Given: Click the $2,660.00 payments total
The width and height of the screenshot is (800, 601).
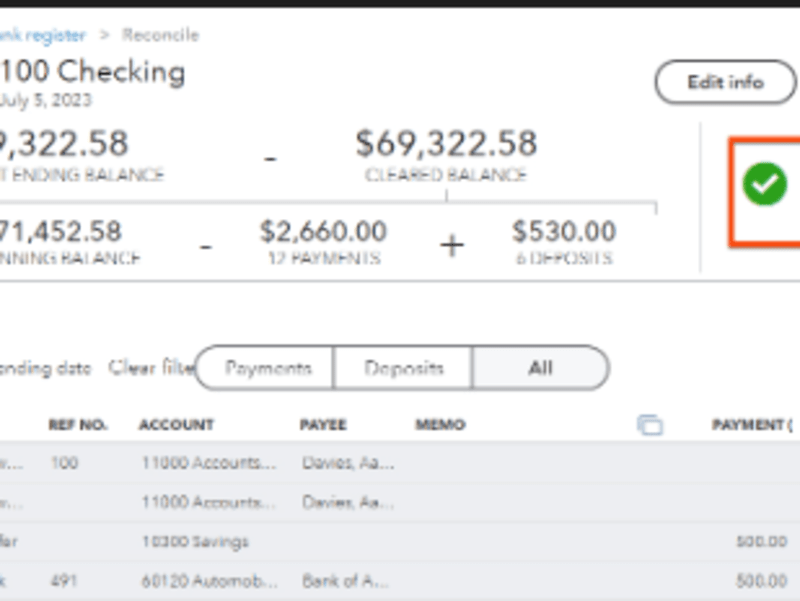Looking at the screenshot, I should point(323,231).
